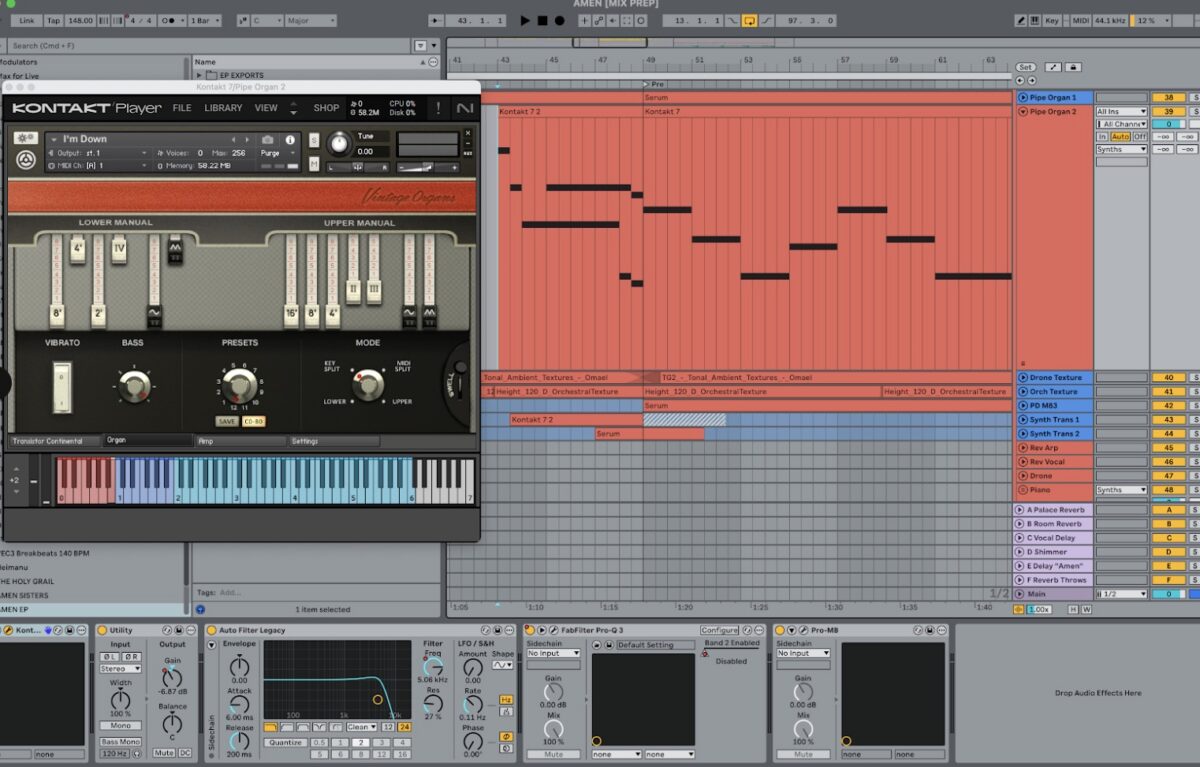
Task: Click the organ Presets rotary knob
Action: [239, 385]
